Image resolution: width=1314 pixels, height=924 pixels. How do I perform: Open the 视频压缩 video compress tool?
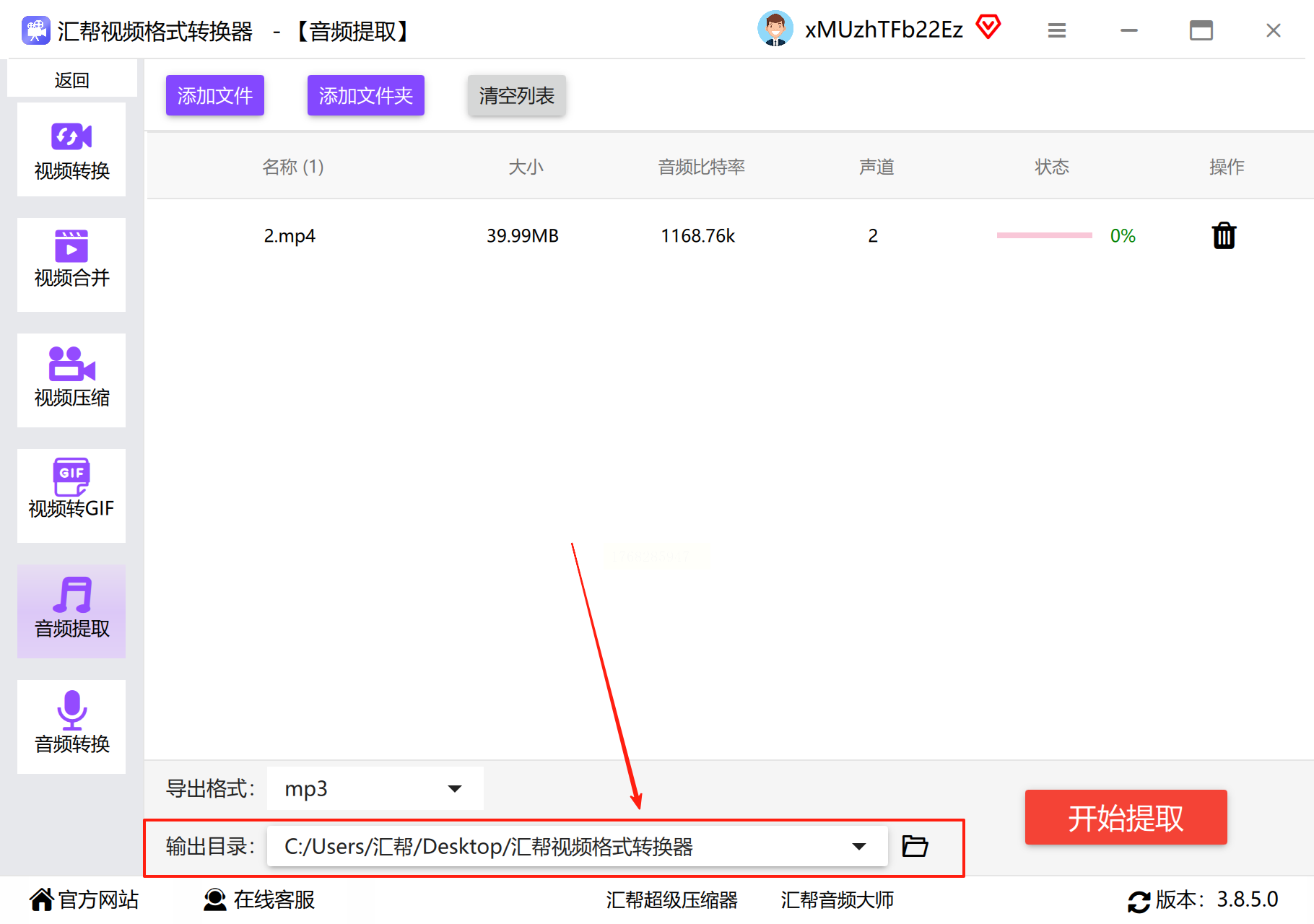coord(71,380)
